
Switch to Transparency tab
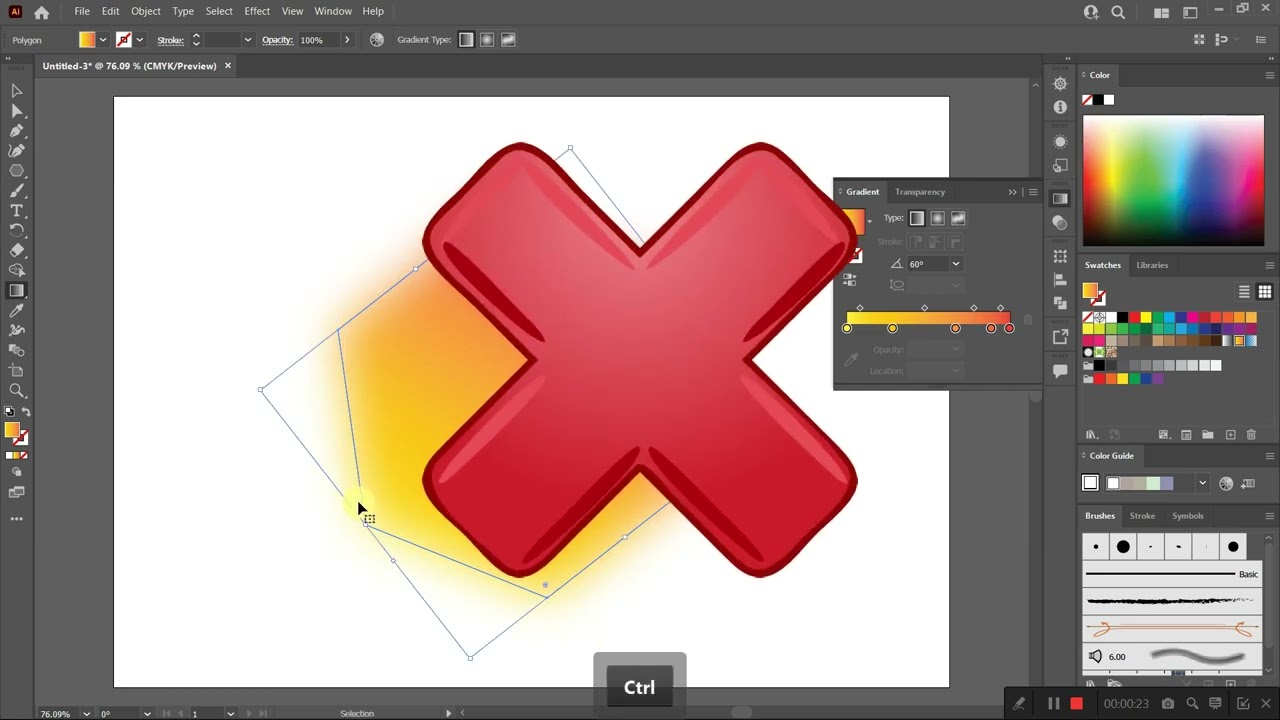(920, 192)
